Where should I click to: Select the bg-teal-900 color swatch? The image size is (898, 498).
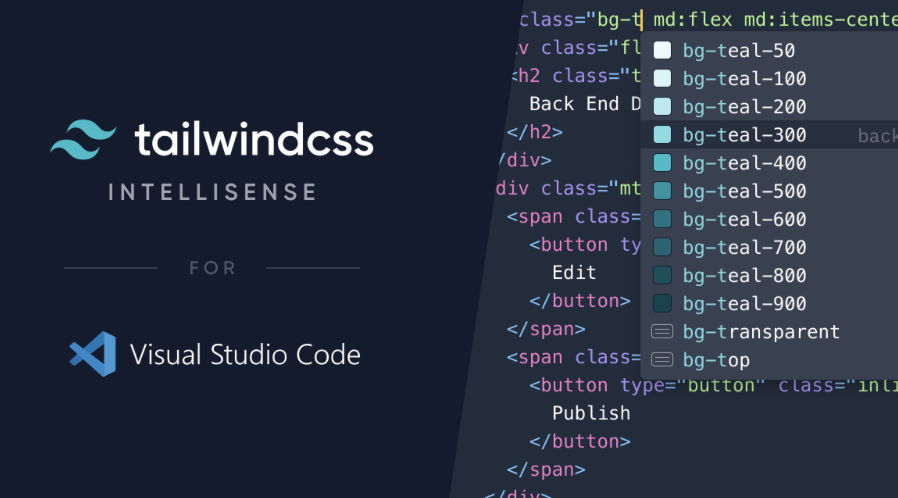(662, 303)
